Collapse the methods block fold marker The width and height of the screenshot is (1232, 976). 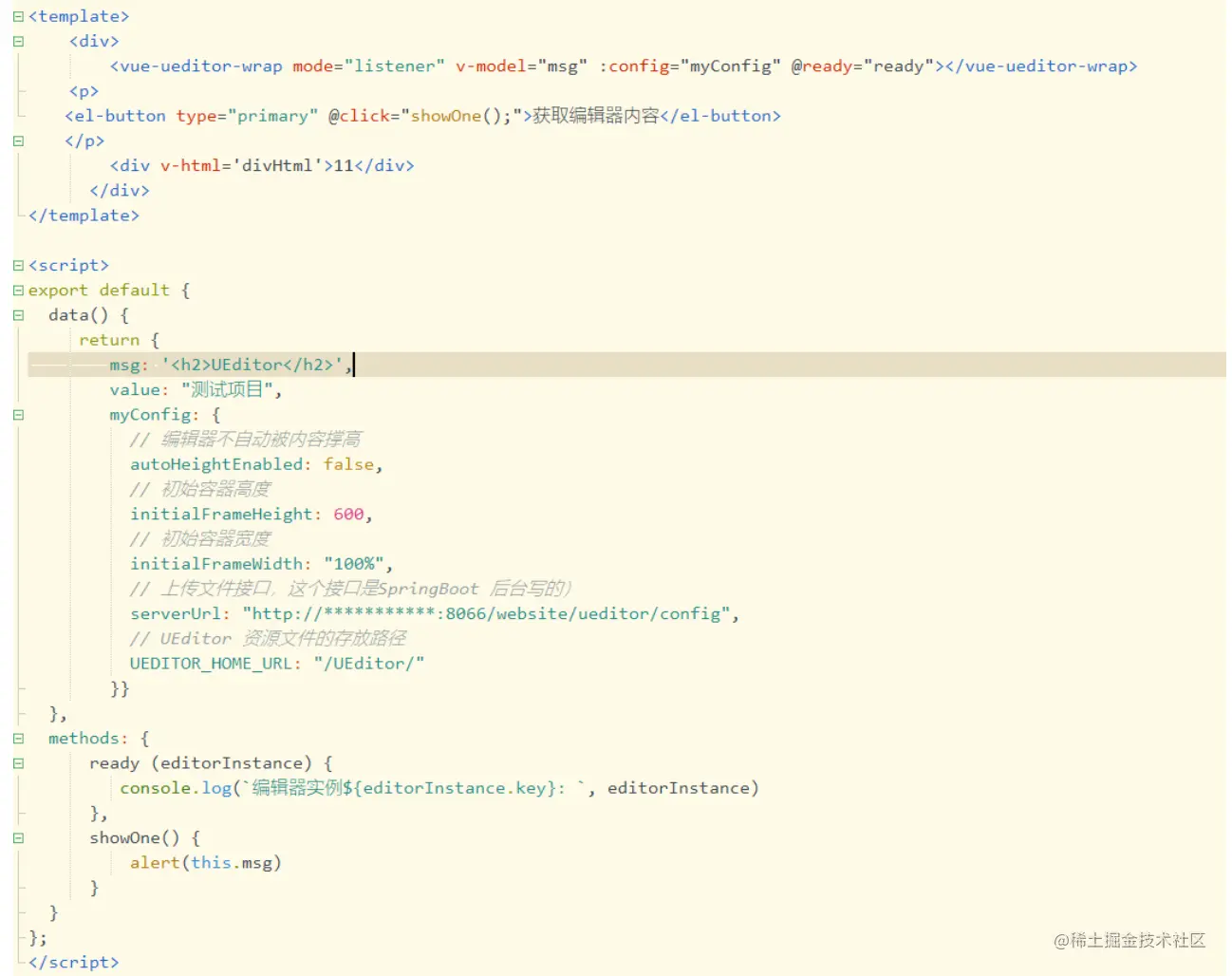point(18,739)
